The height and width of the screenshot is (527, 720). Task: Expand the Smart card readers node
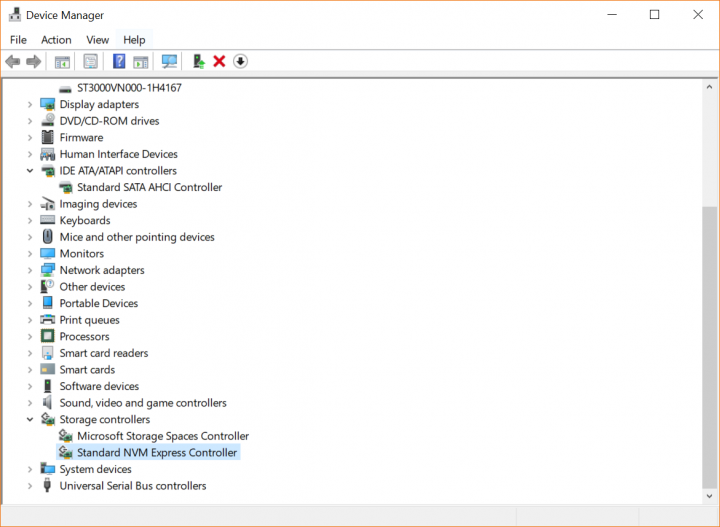pyautogui.click(x=30, y=353)
